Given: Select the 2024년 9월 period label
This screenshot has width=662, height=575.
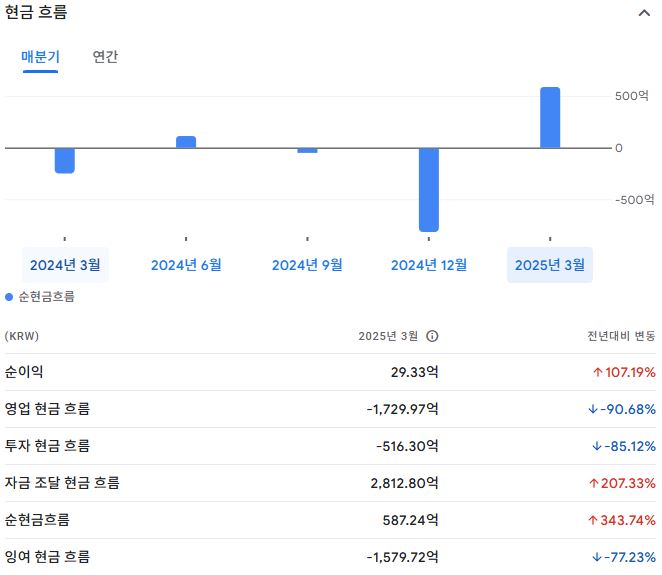Looking at the screenshot, I should (307, 265).
